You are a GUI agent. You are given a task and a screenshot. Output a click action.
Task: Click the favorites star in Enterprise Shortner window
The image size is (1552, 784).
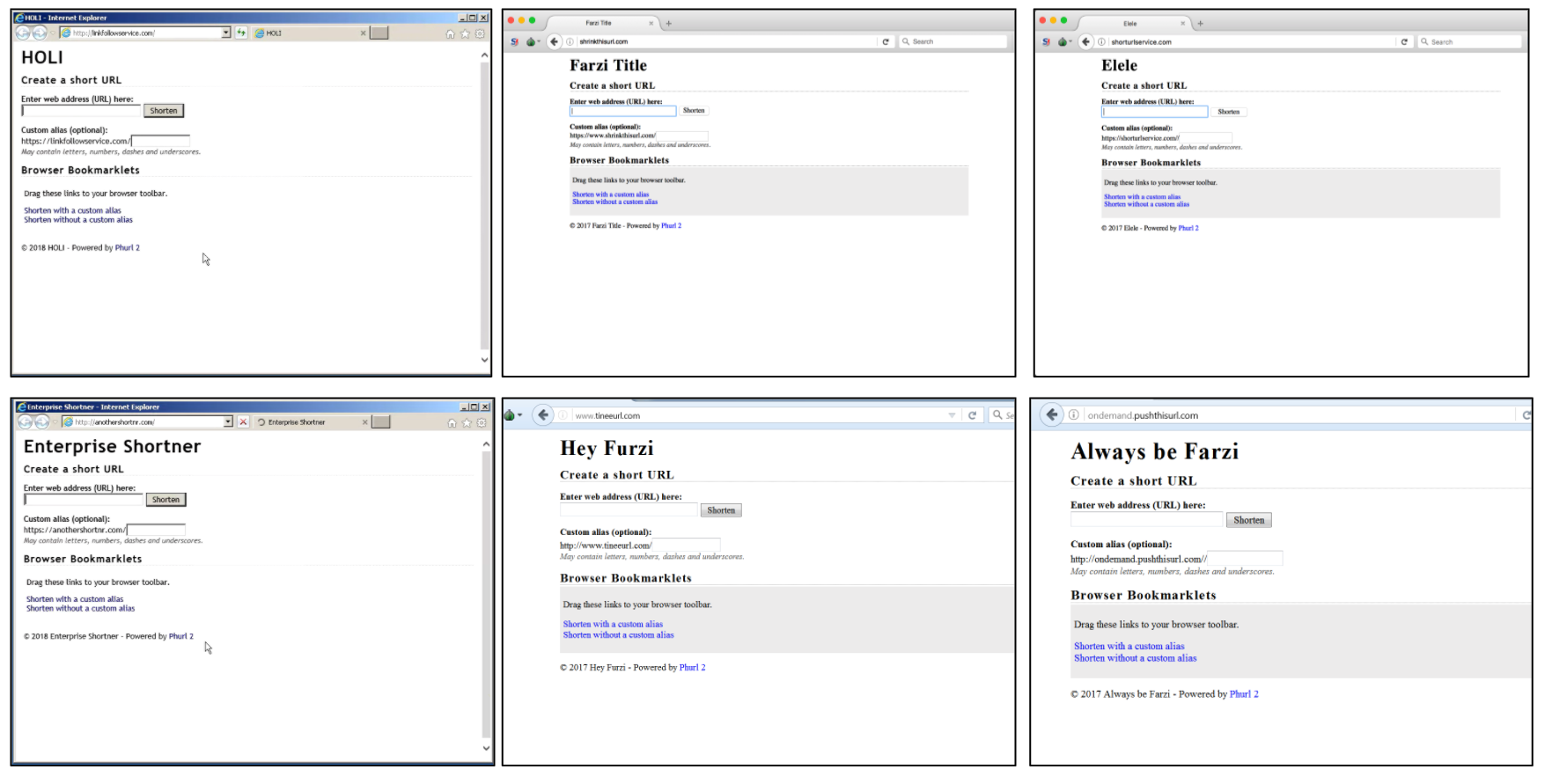(x=467, y=423)
